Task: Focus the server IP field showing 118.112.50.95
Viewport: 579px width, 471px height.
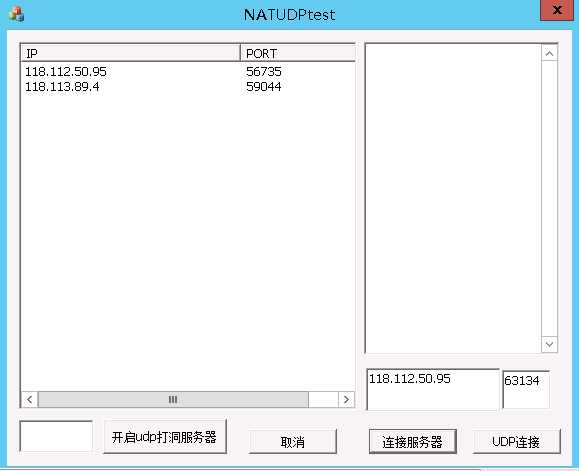Action: (x=433, y=389)
